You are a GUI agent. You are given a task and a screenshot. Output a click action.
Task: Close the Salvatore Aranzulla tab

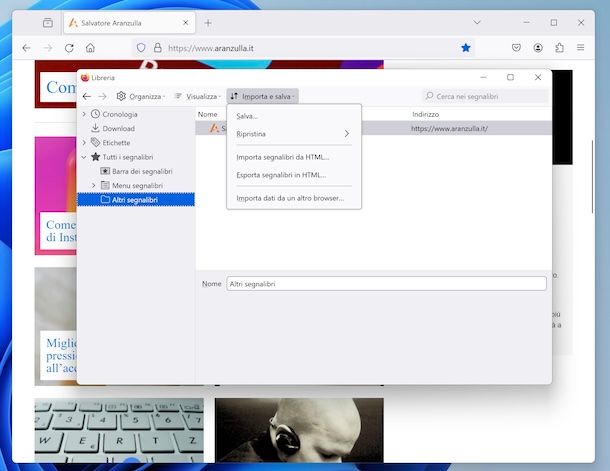[186, 23]
